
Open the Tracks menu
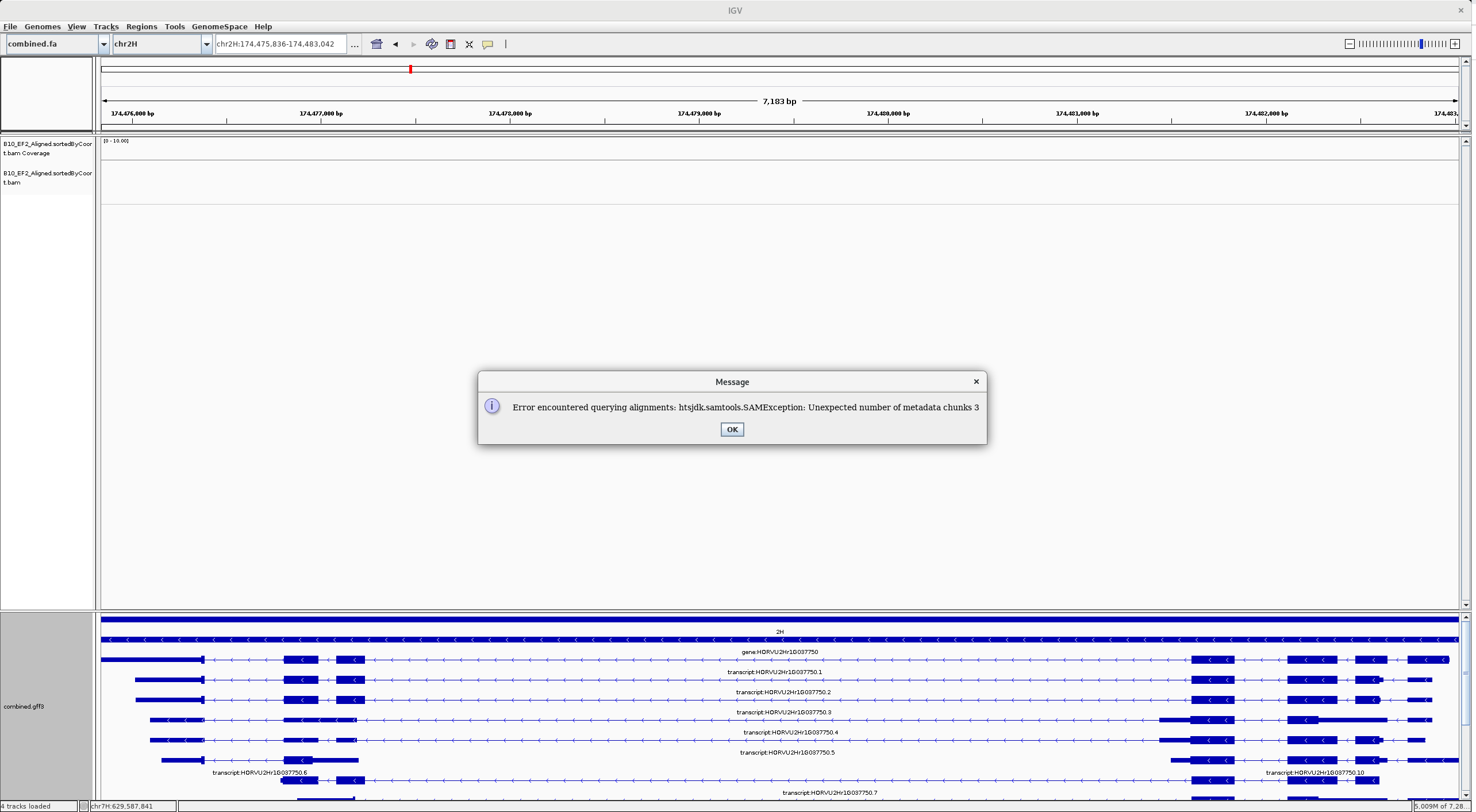(106, 26)
